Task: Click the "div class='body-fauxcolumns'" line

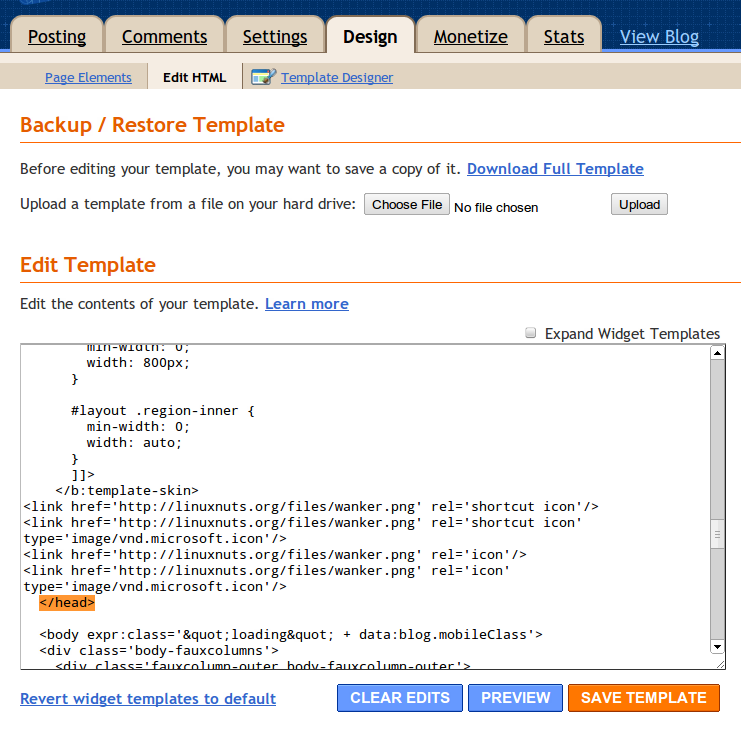Action: pos(159,651)
